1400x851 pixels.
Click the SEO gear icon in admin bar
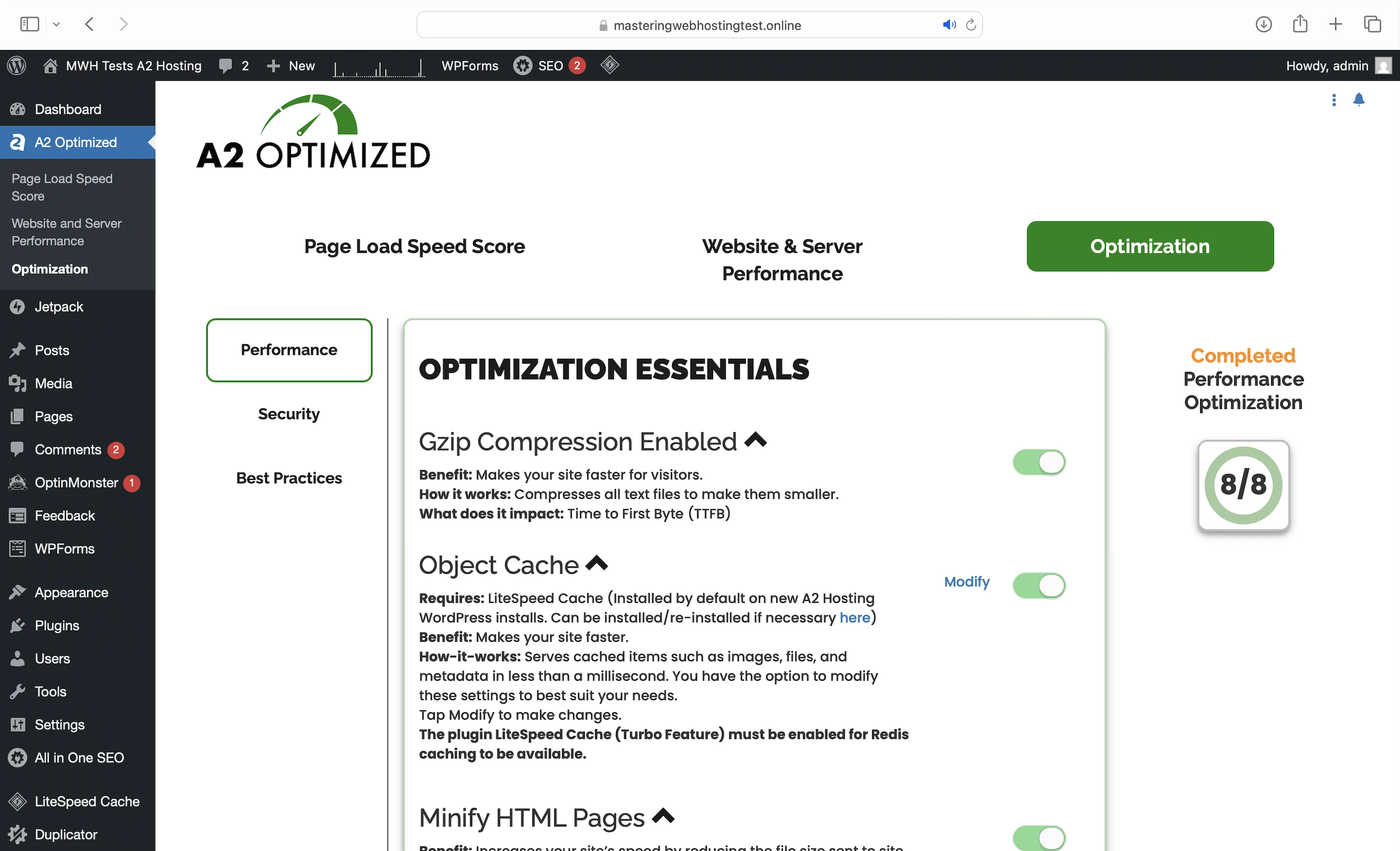click(x=522, y=65)
